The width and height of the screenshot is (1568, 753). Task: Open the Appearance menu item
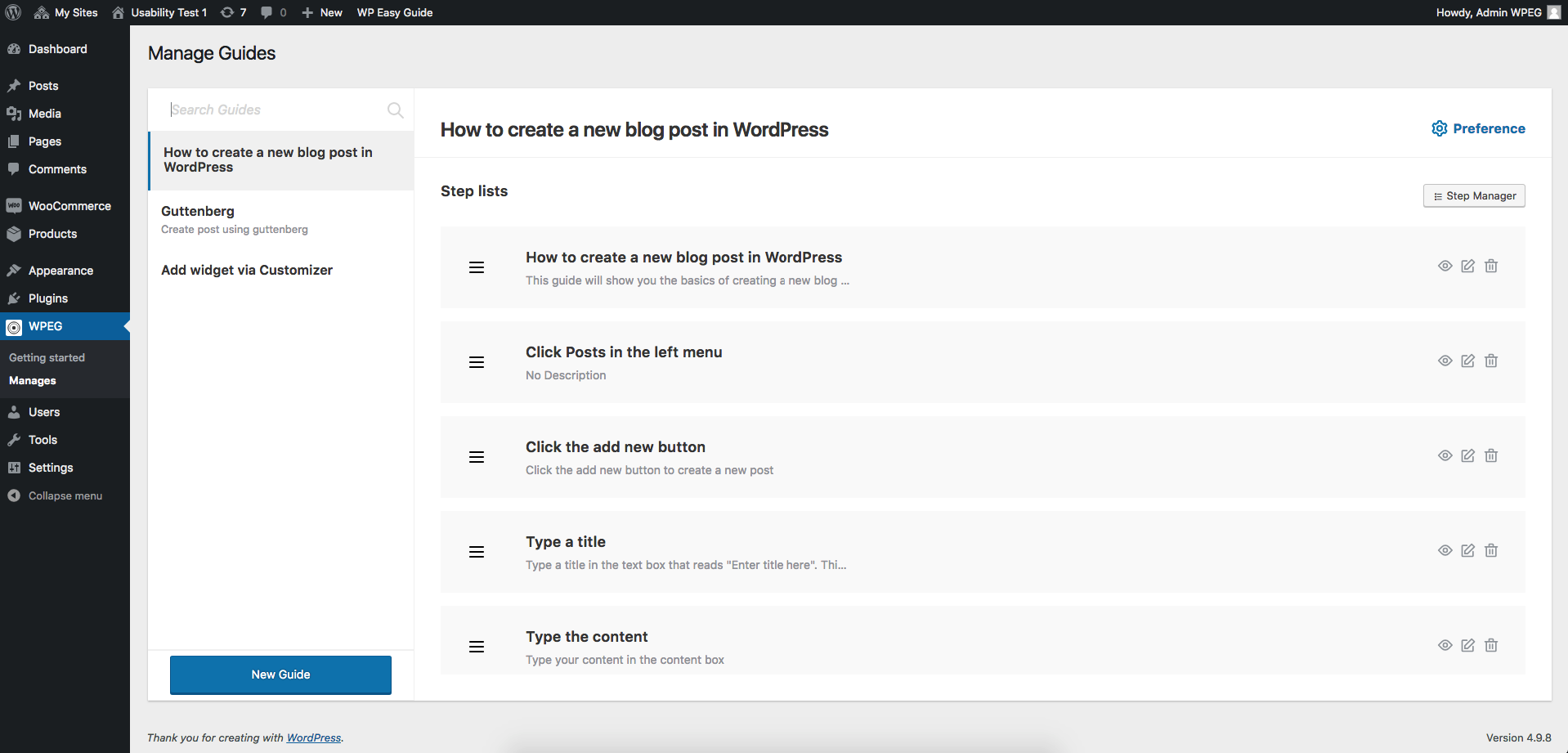point(65,271)
